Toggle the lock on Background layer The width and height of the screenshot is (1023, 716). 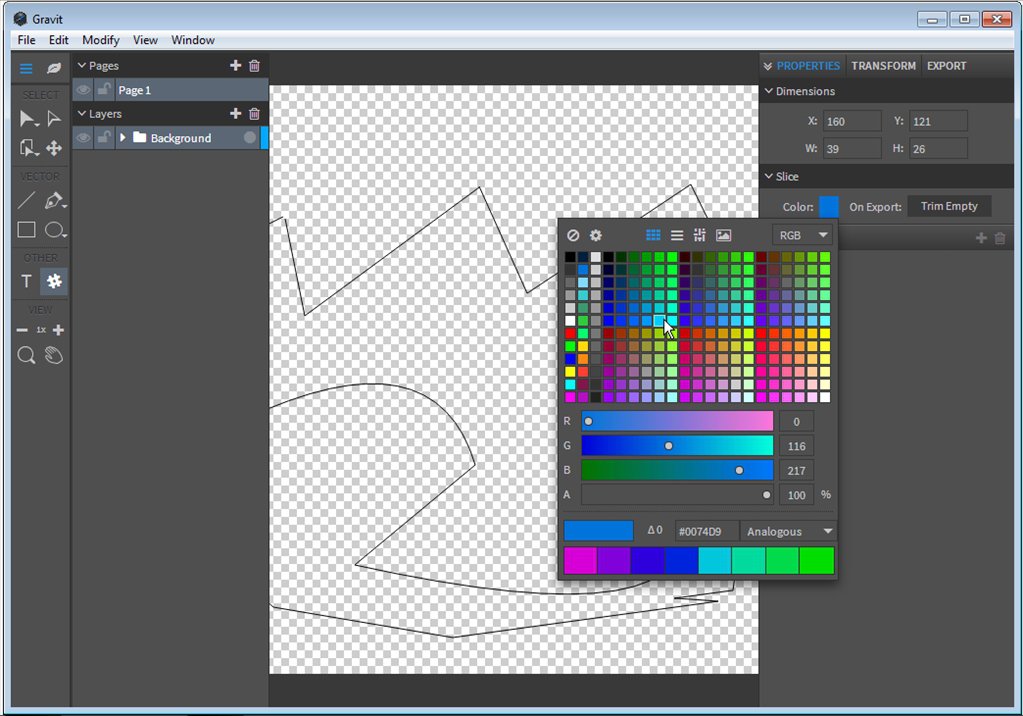click(104, 138)
